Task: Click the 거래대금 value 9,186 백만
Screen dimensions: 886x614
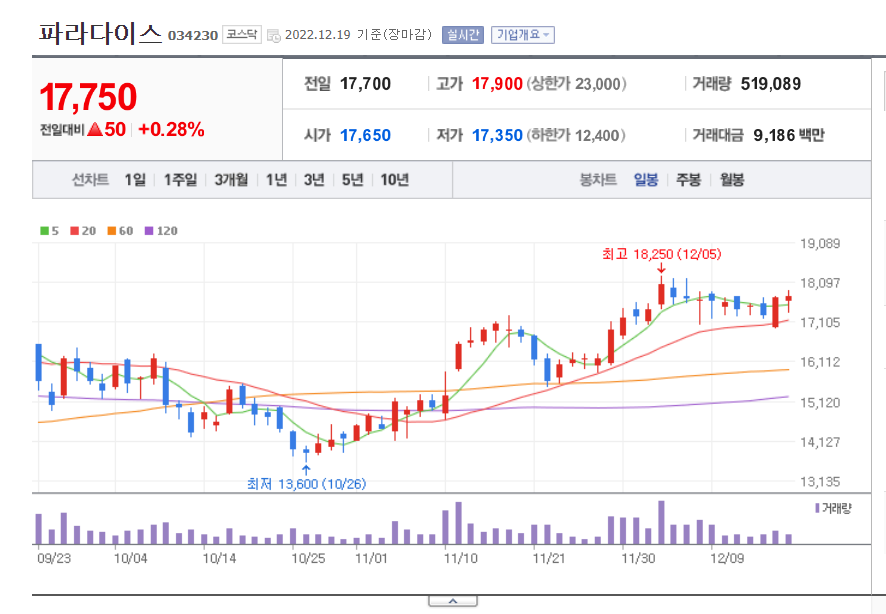Action: click(x=789, y=136)
